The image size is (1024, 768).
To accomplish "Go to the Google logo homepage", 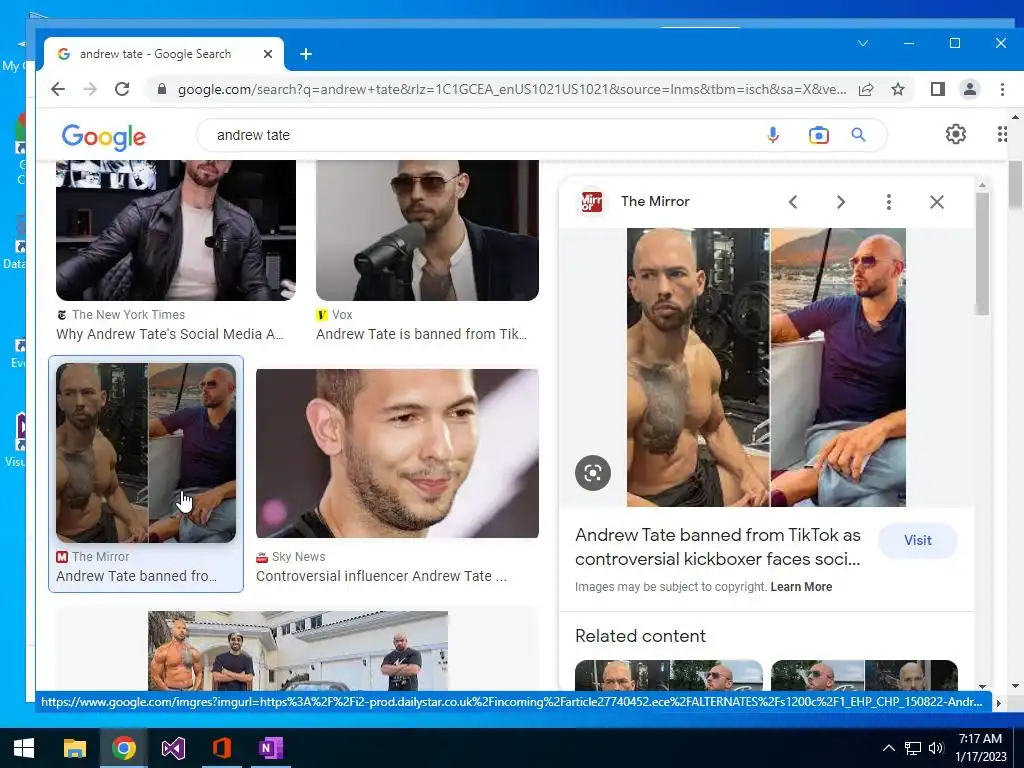I will 104,136.
